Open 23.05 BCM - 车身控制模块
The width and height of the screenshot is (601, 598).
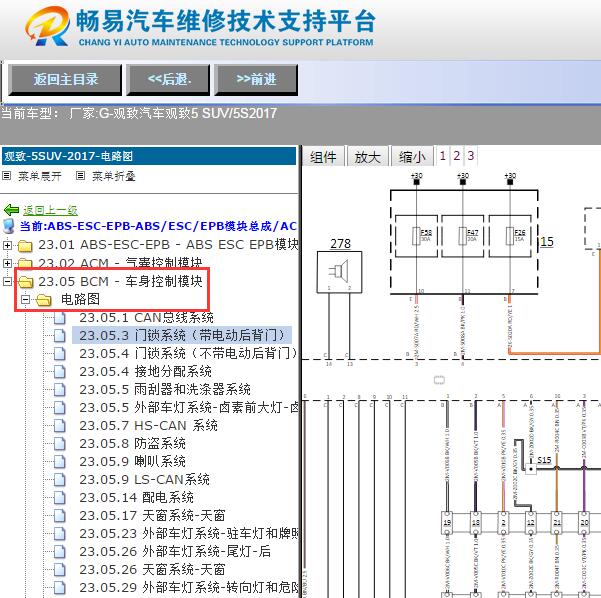[120, 281]
